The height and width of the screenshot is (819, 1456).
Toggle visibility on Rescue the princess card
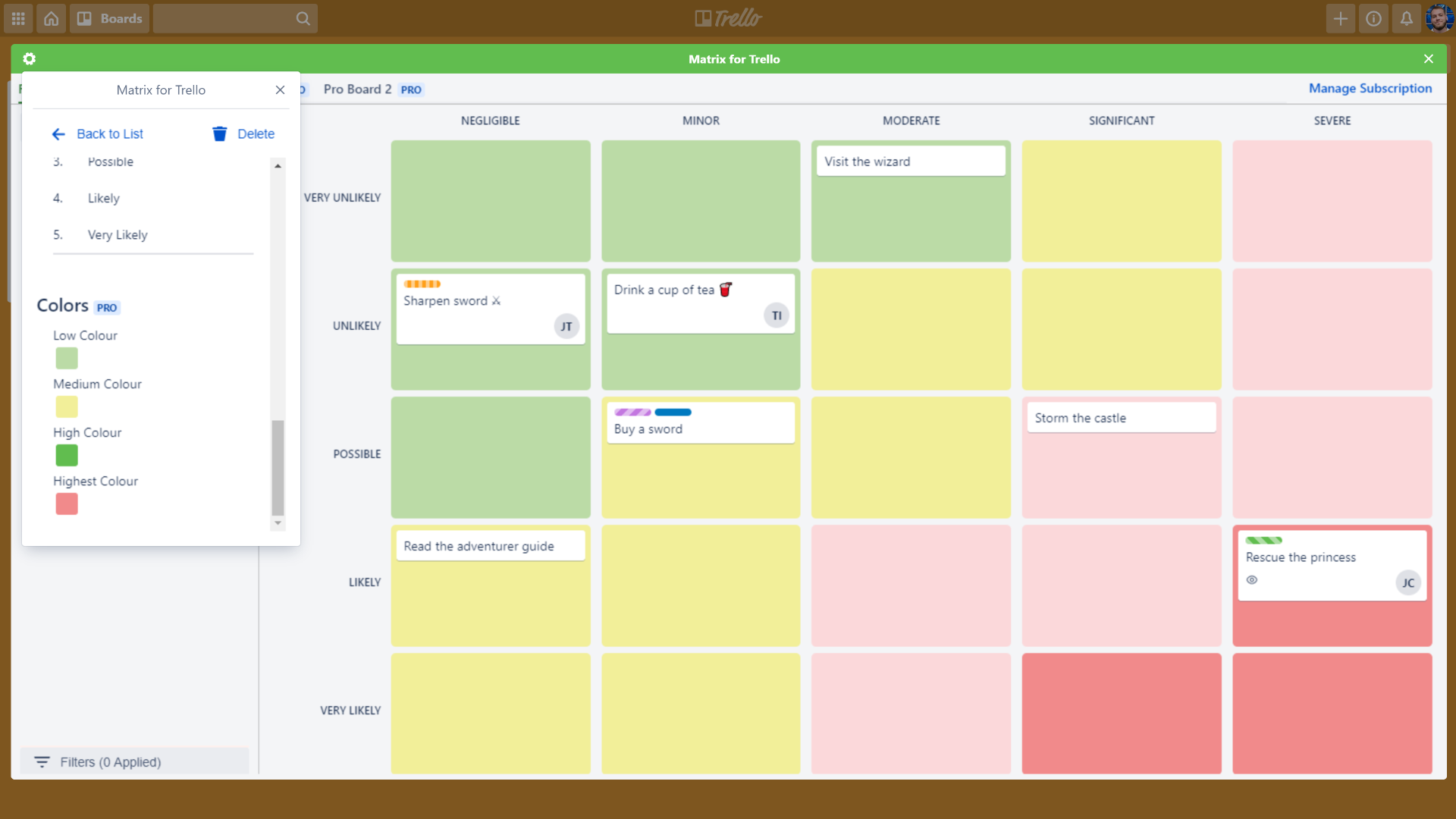[1252, 580]
